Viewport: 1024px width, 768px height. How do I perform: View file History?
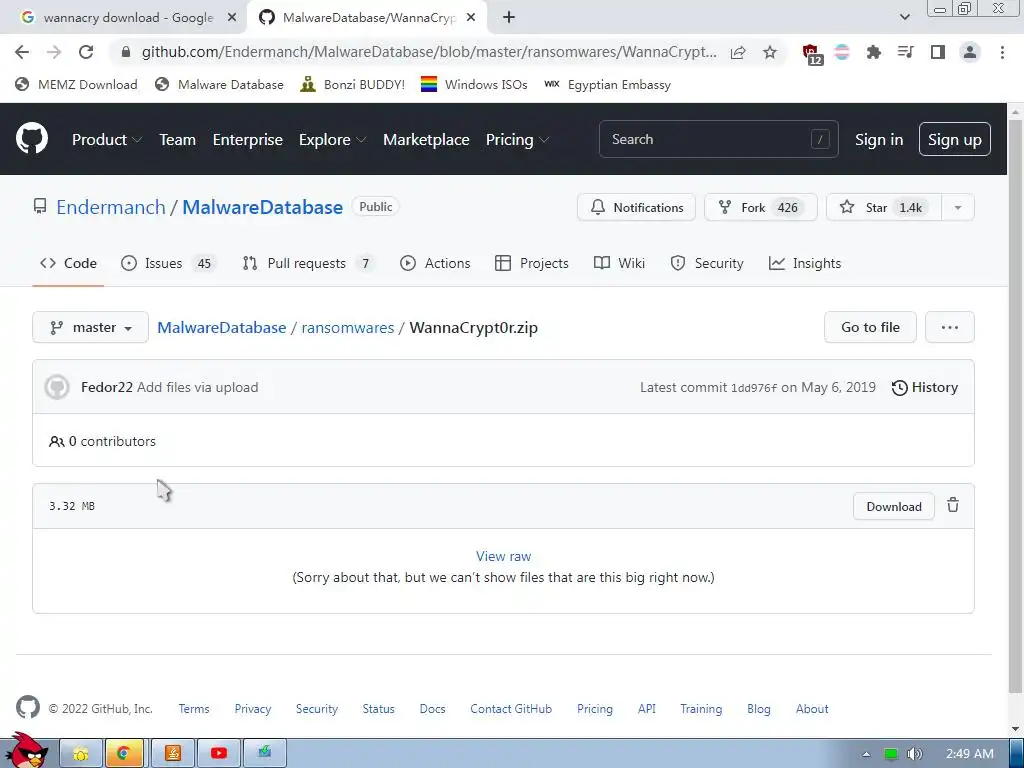coord(925,387)
